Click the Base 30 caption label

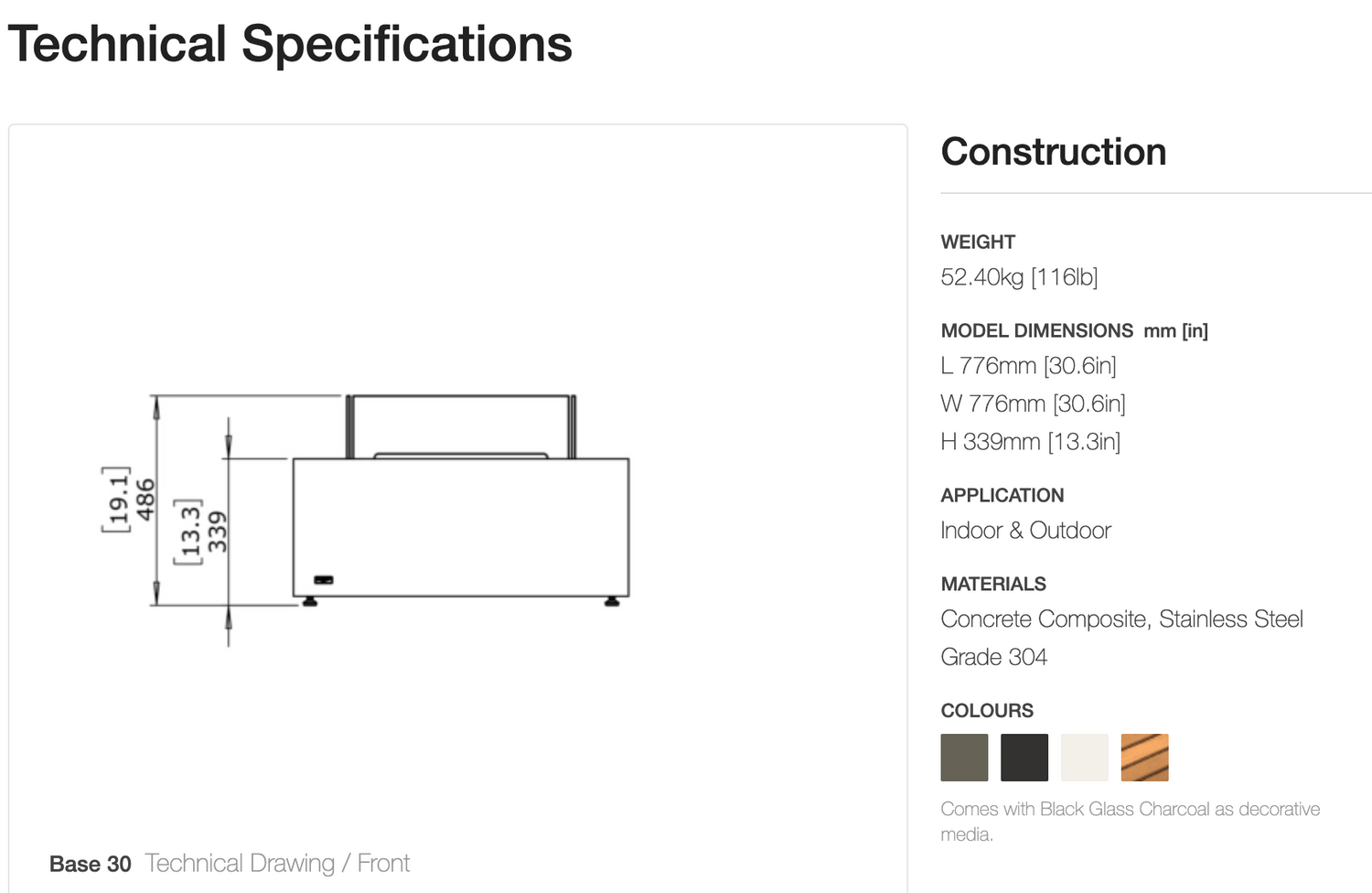tap(91, 864)
